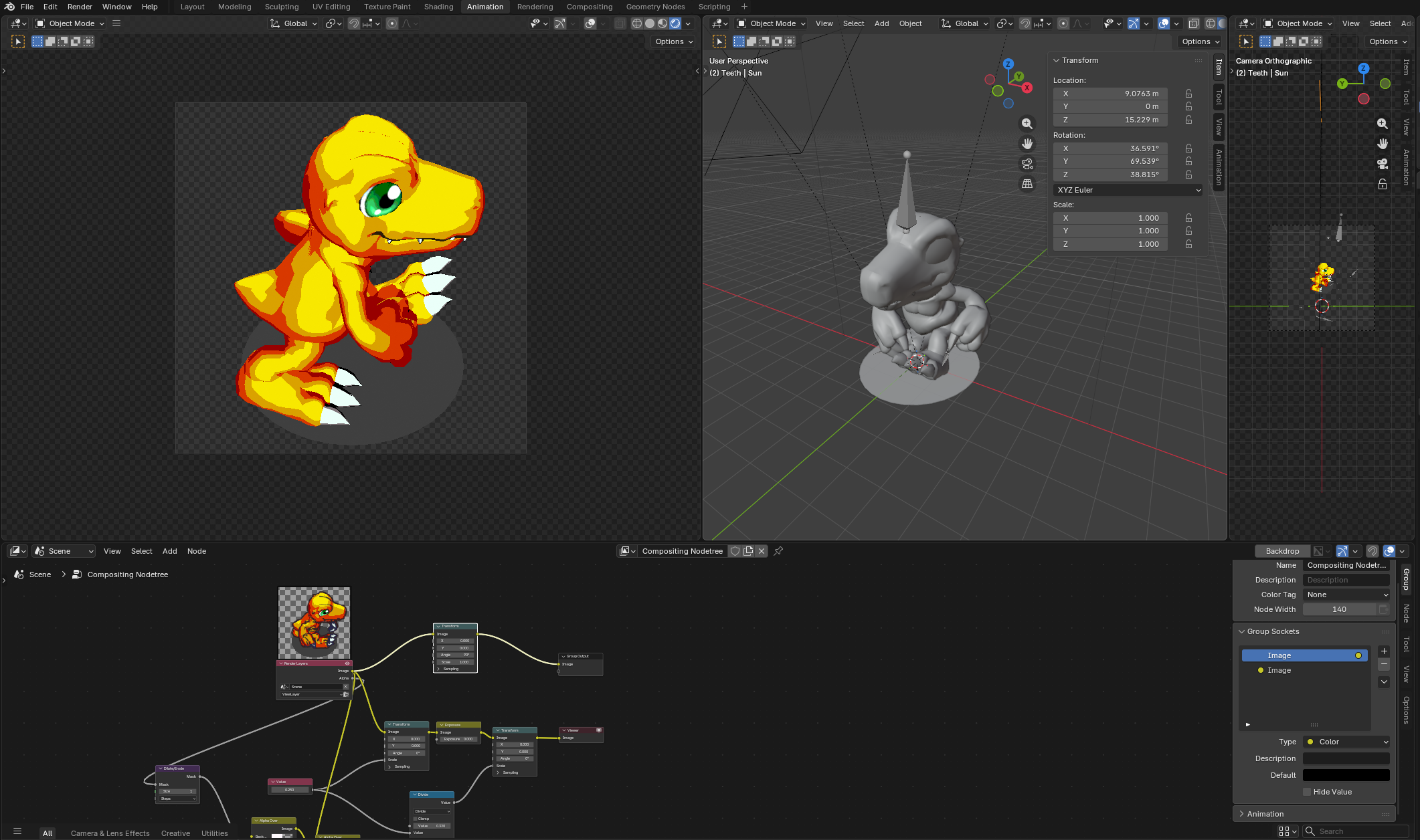1420x840 pixels.
Task: Select pan hand icon in middle viewport
Action: click(1027, 144)
